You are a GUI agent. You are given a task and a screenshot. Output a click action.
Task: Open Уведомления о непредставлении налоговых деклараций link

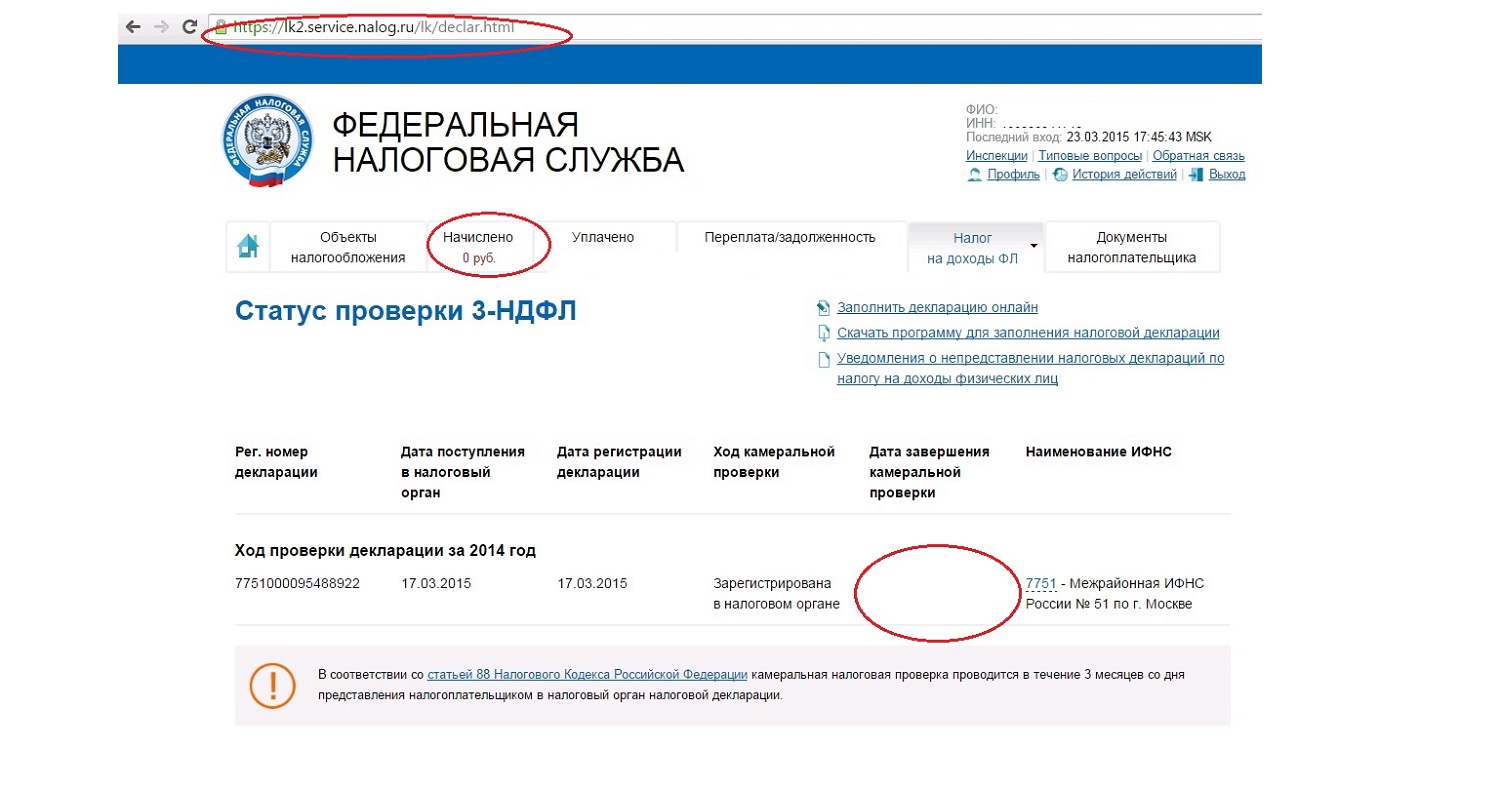(x=1030, y=368)
